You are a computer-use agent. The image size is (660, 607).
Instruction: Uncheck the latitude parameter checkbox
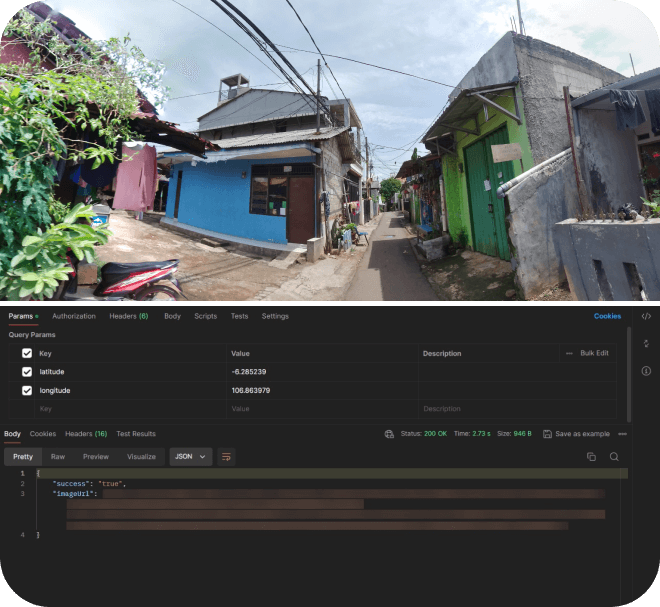coord(27,372)
